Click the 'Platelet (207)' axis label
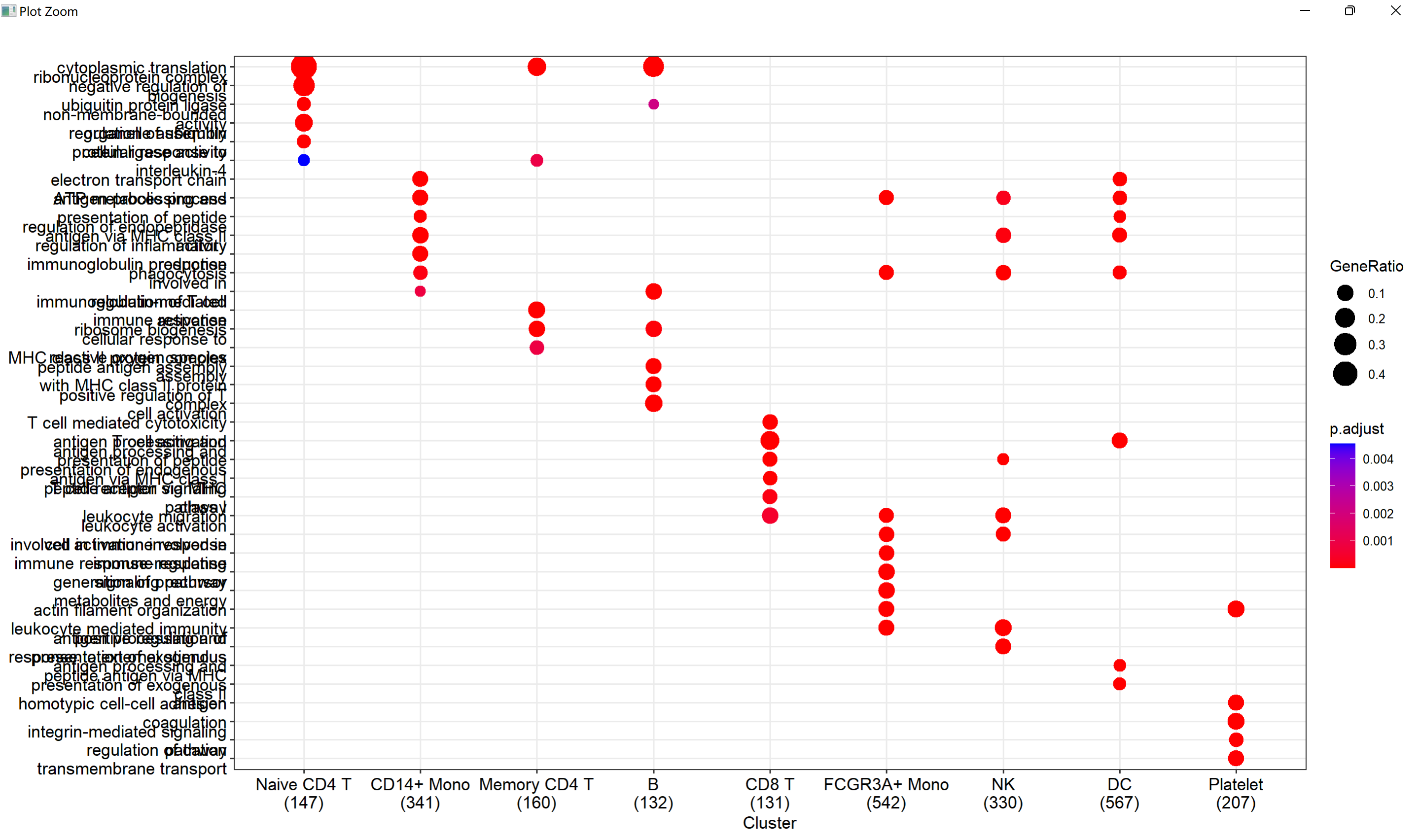The width and height of the screenshot is (1420, 840). pyautogui.click(x=1236, y=794)
